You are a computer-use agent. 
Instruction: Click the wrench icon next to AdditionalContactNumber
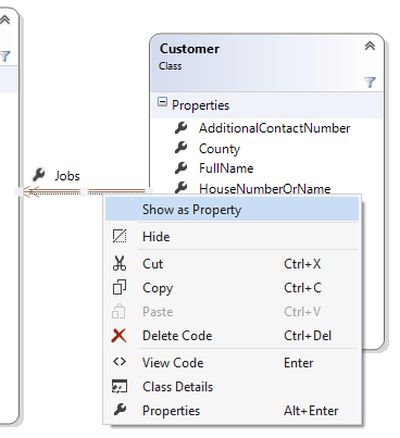point(181,128)
